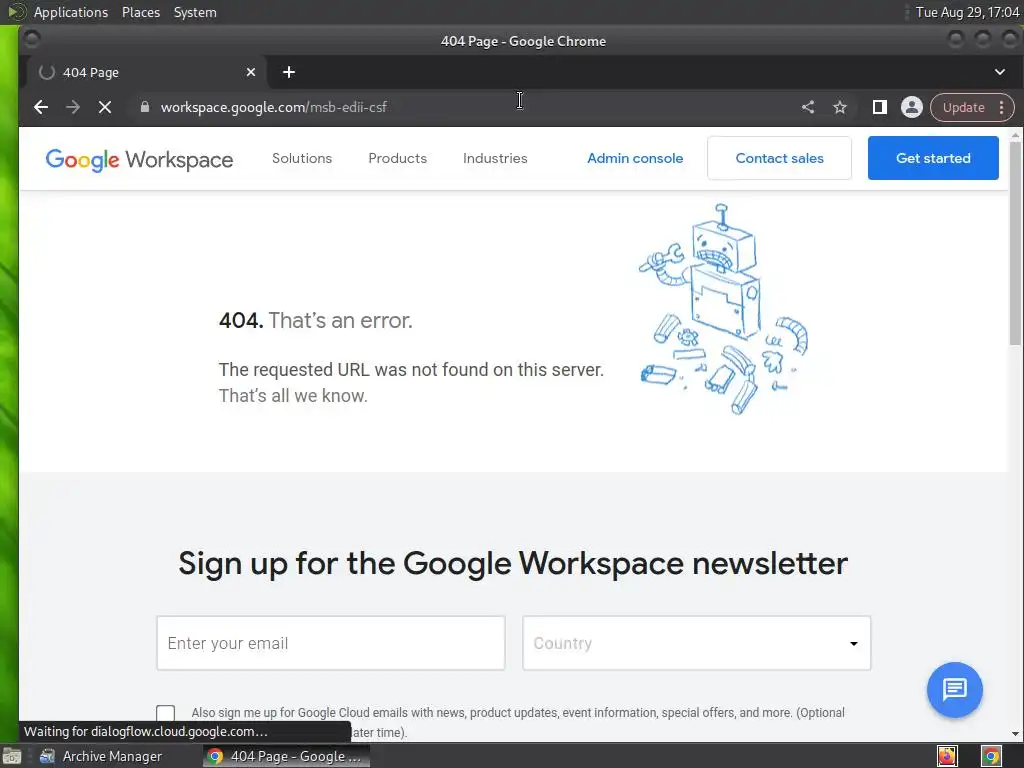Screen dimensions: 1024x768
Task: Go to Admin console
Action: tap(635, 158)
